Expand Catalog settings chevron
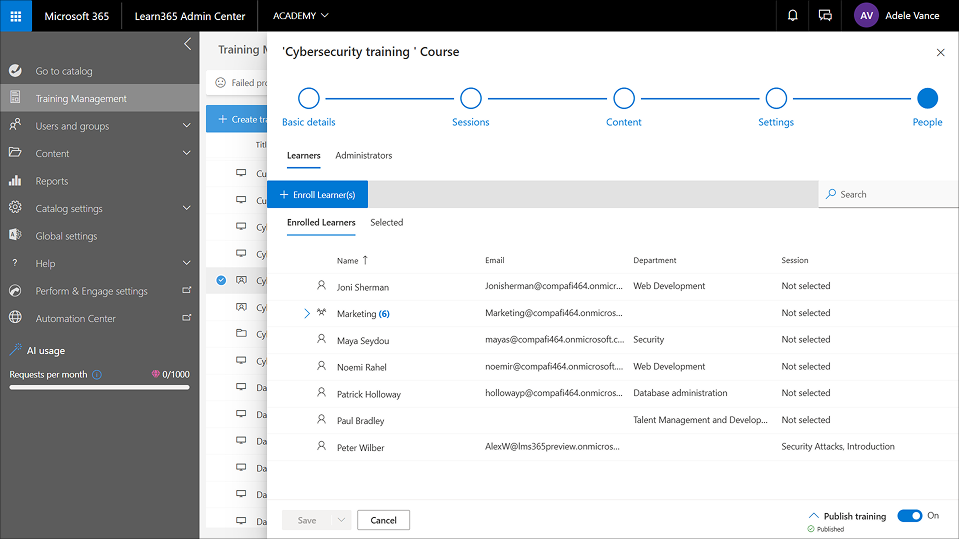 [x=187, y=208]
